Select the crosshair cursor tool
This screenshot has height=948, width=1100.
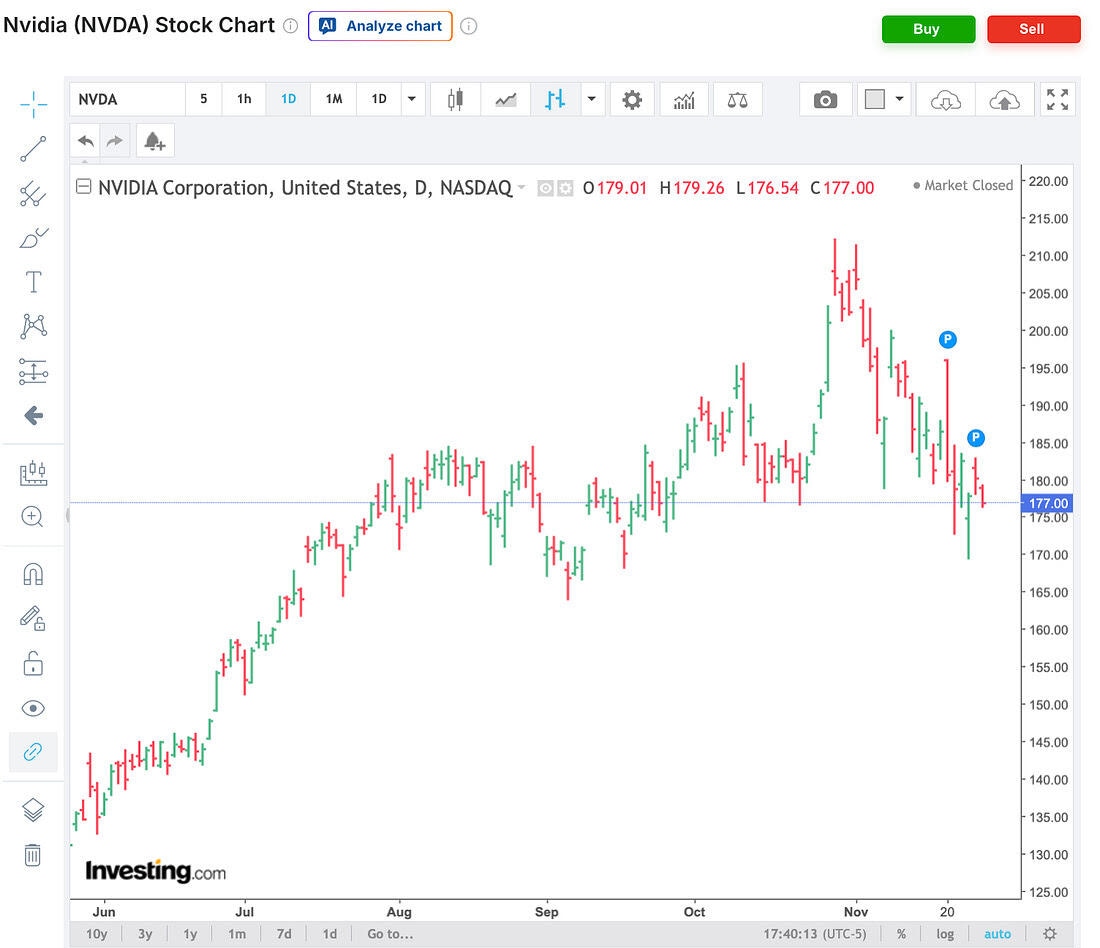point(33,105)
